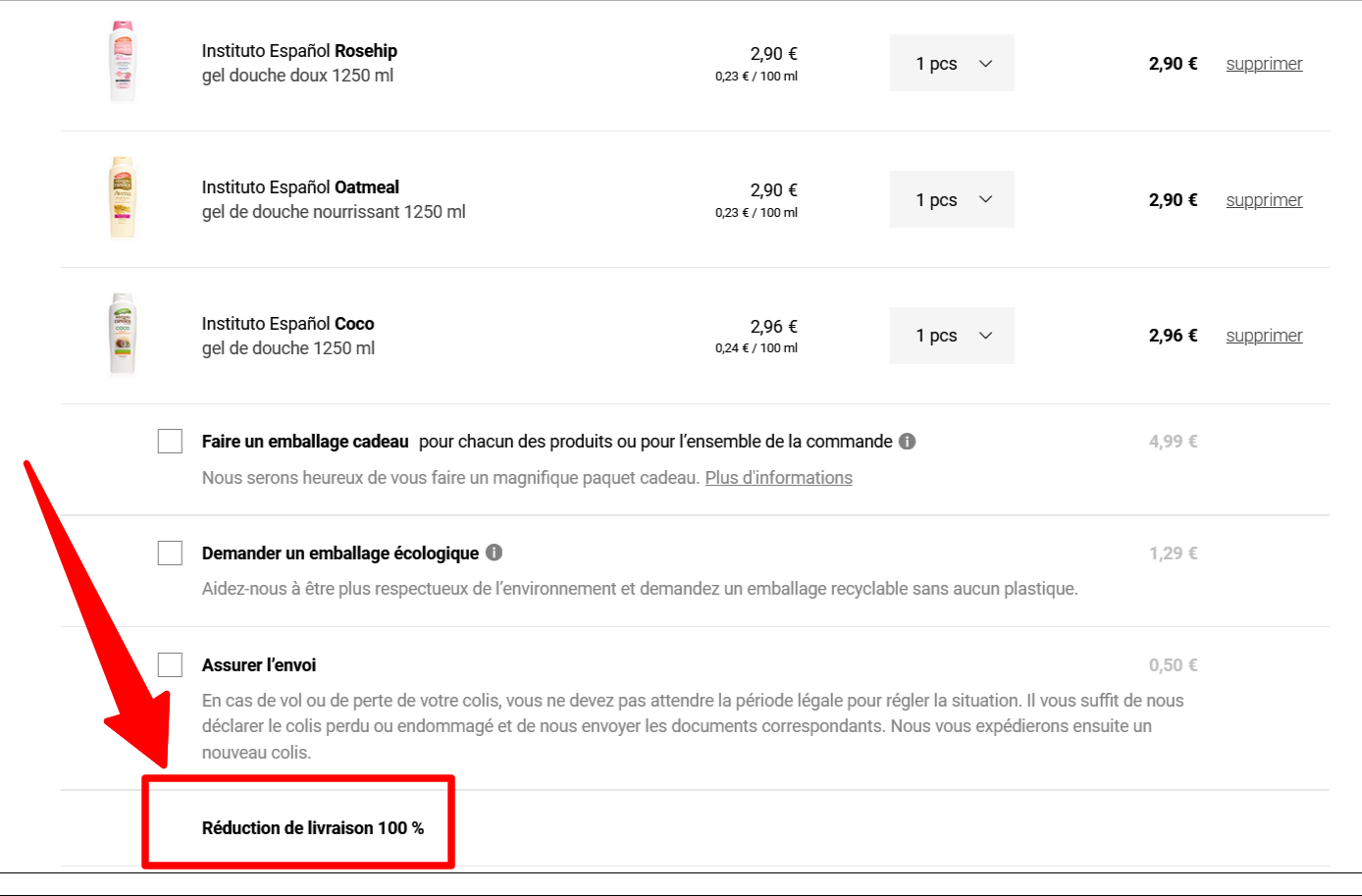Expand quantity selector for Oatmeal gel
Screen dimensions: 1362x896
click(952, 199)
